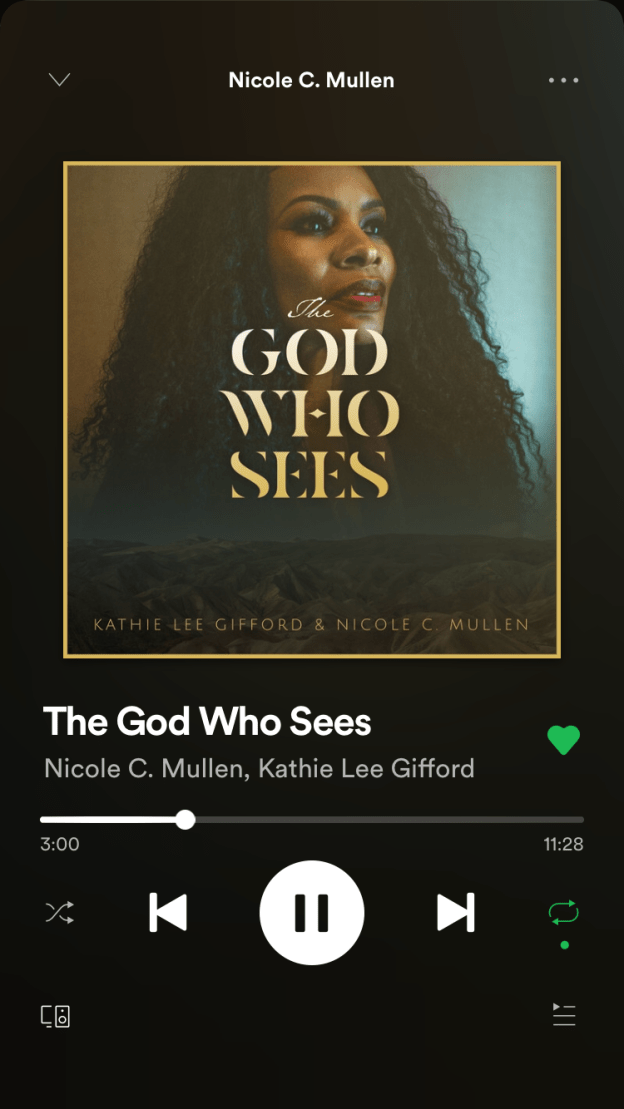624x1109 pixels.
Task: Collapse the now playing view with the down chevron
Action: (59, 79)
